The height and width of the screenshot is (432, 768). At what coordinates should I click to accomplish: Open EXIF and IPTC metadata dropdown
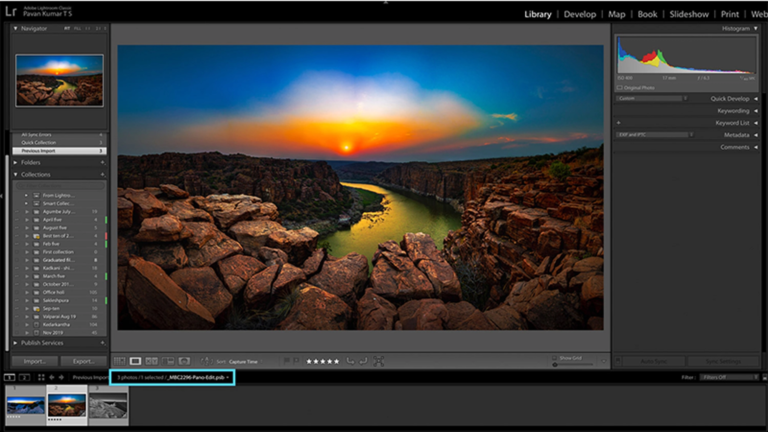pos(652,134)
